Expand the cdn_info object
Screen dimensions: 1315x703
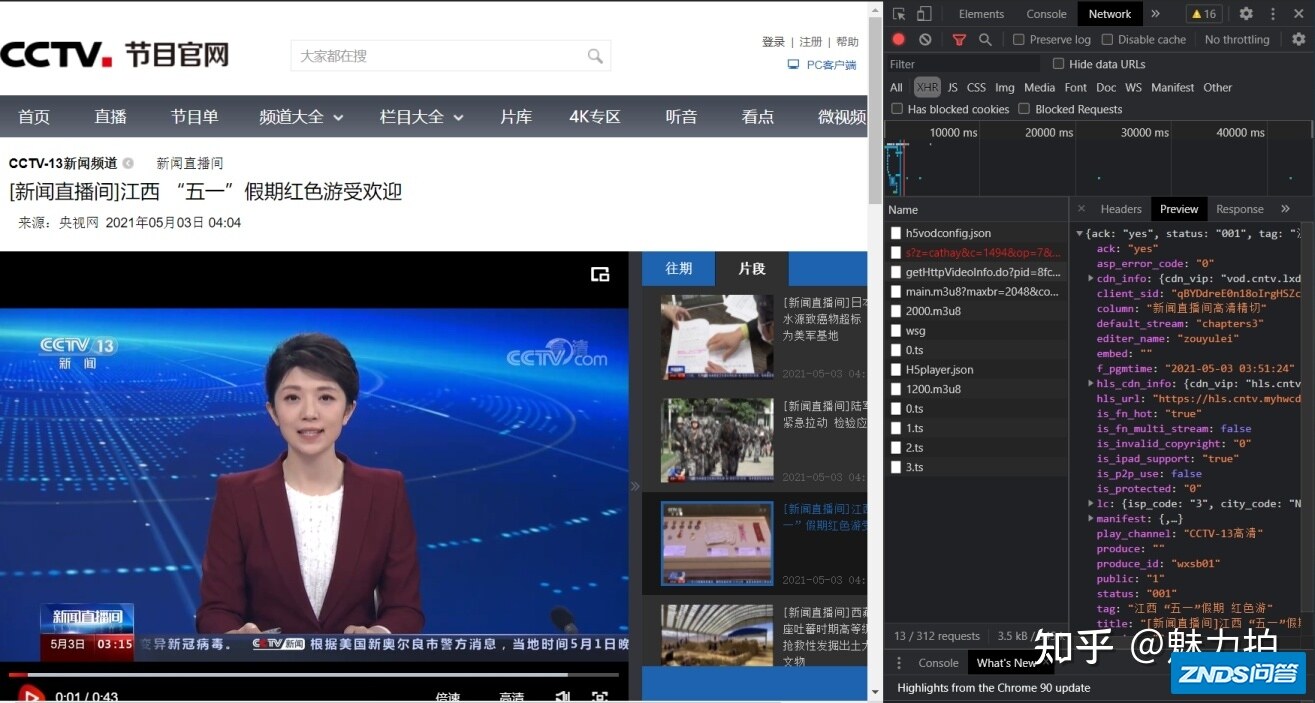[x=1091, y=278]
